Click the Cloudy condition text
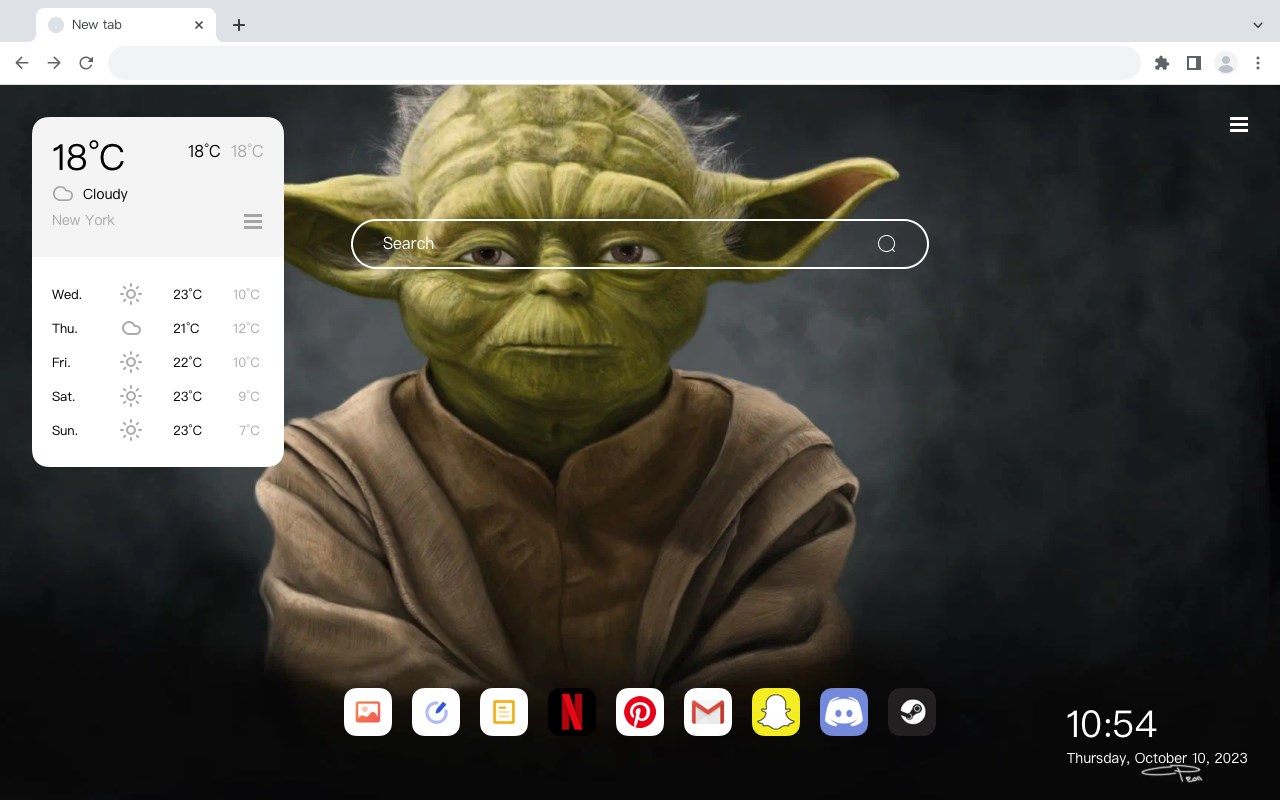This screenshot has width=1280, height=800. pos(105,194)
